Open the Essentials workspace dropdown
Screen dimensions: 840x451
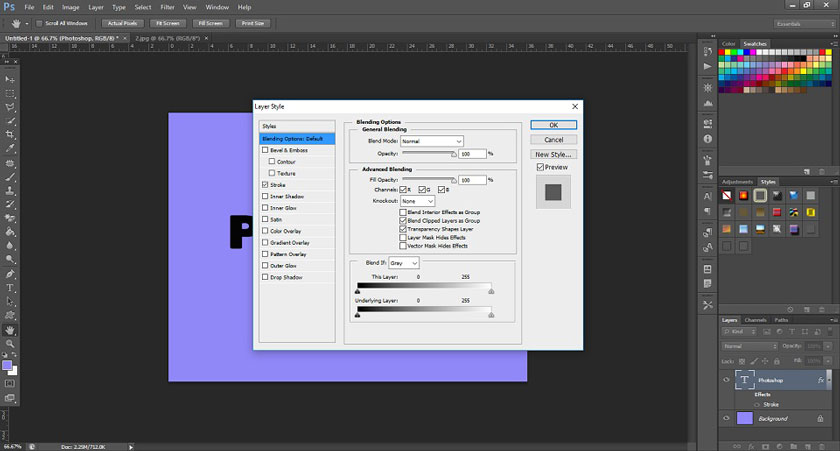[x=805, y=24]
